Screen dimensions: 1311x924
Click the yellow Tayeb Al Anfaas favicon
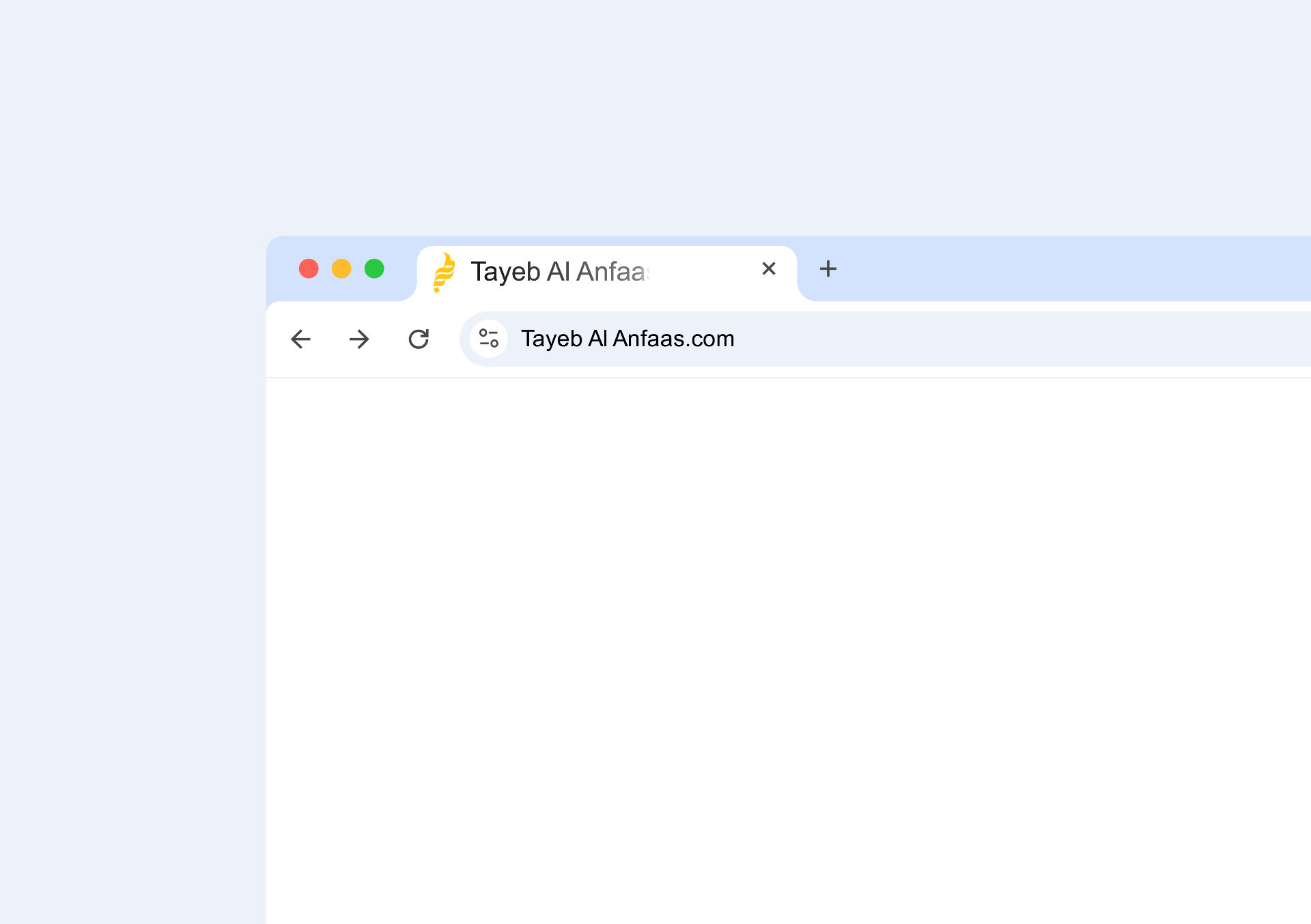[445, 272]
